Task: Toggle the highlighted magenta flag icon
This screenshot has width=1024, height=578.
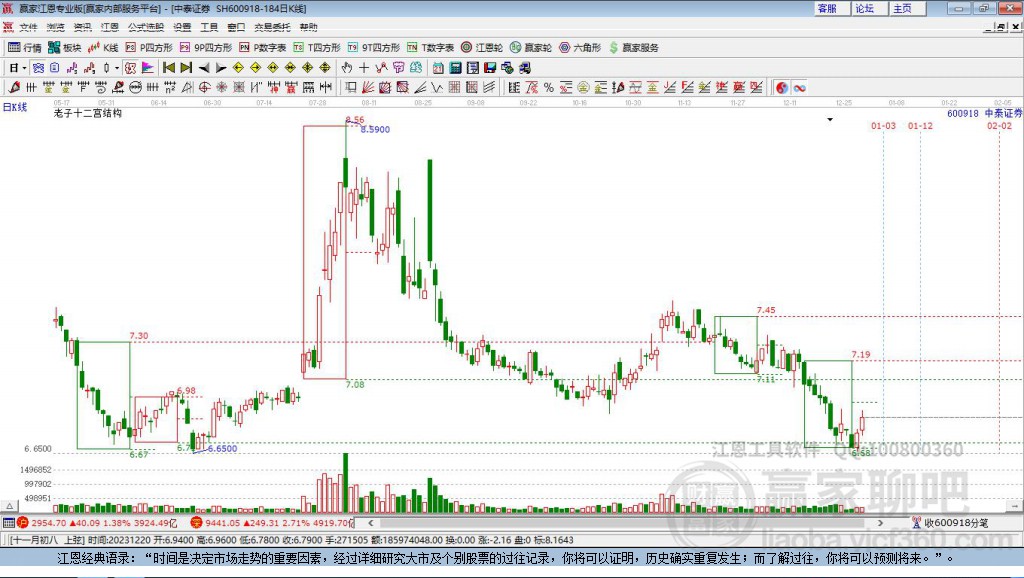Action: (148, 68)
